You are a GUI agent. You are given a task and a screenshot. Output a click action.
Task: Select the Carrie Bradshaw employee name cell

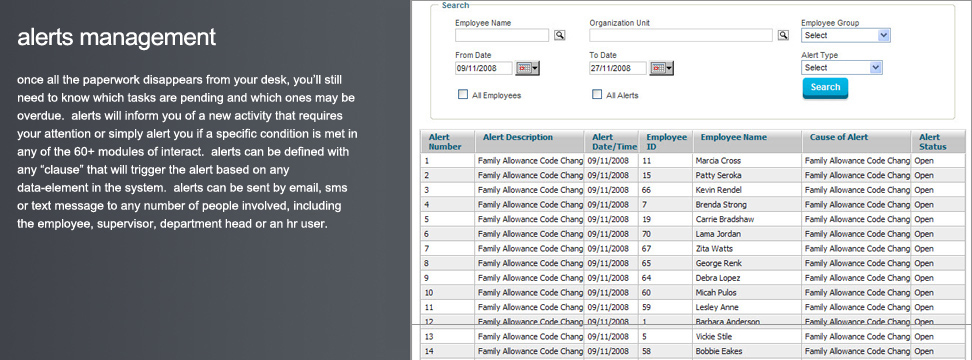click(x=748, y=219)
